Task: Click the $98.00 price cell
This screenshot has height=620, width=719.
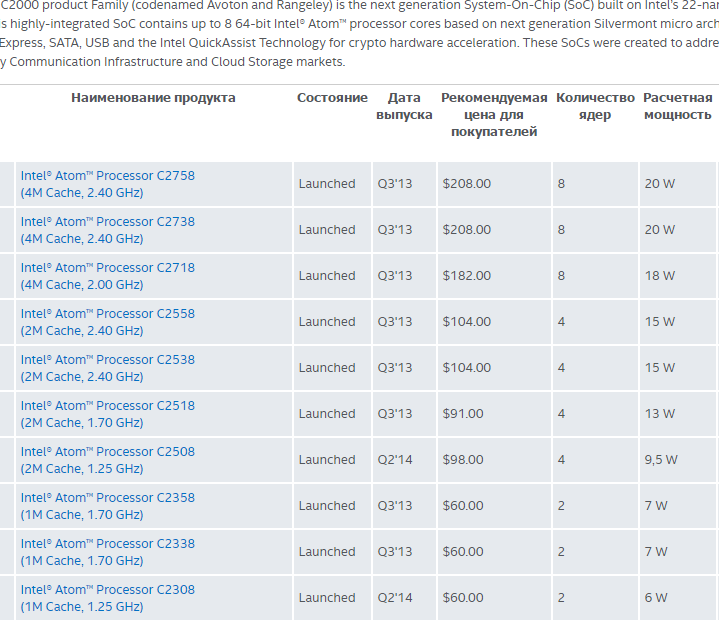Action: [x=463, y=460]
